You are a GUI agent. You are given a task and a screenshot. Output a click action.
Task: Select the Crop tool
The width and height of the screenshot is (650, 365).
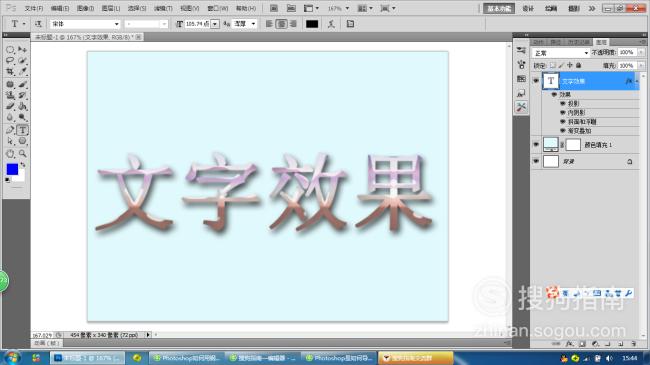tap(10, 72)
